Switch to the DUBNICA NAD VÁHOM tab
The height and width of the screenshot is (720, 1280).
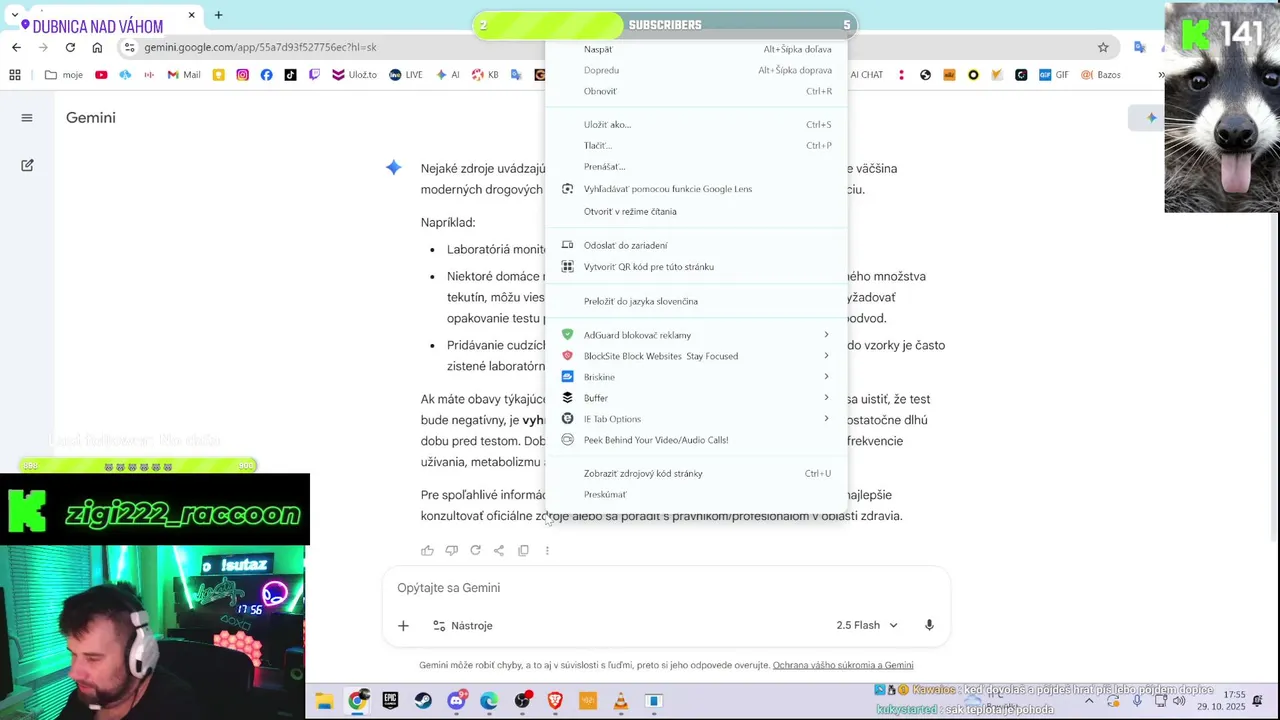[x=105, y=19]
